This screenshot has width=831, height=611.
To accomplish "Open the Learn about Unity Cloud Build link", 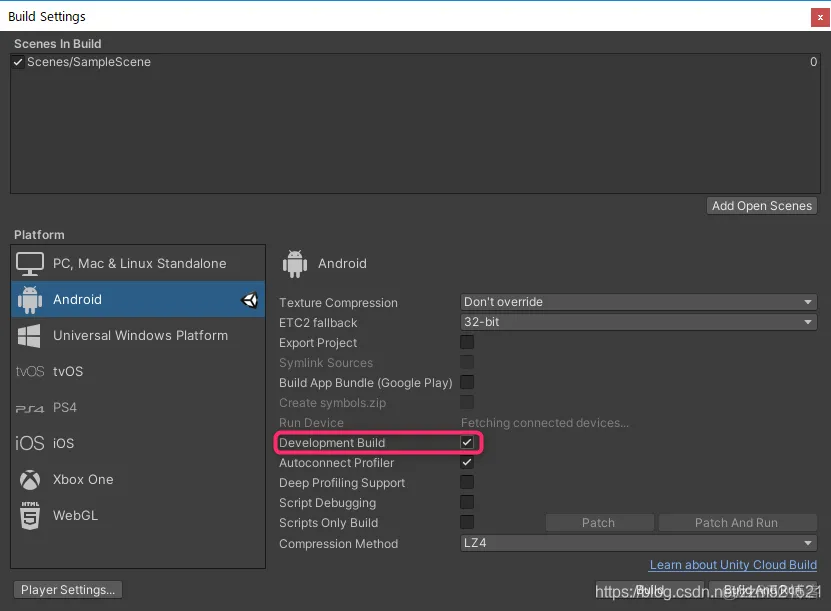I will [x=733, y=565].
